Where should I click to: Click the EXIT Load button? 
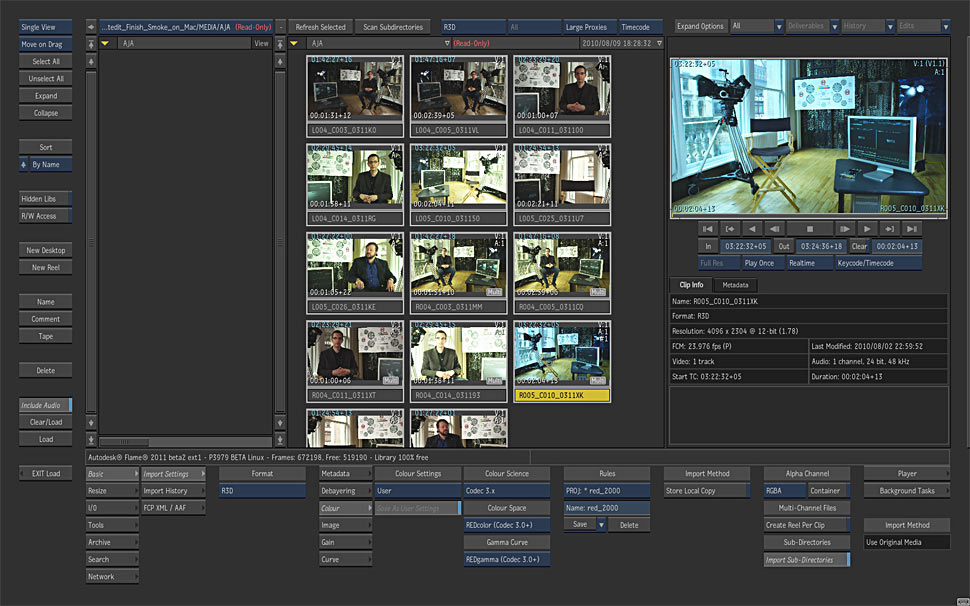[45, 474]
